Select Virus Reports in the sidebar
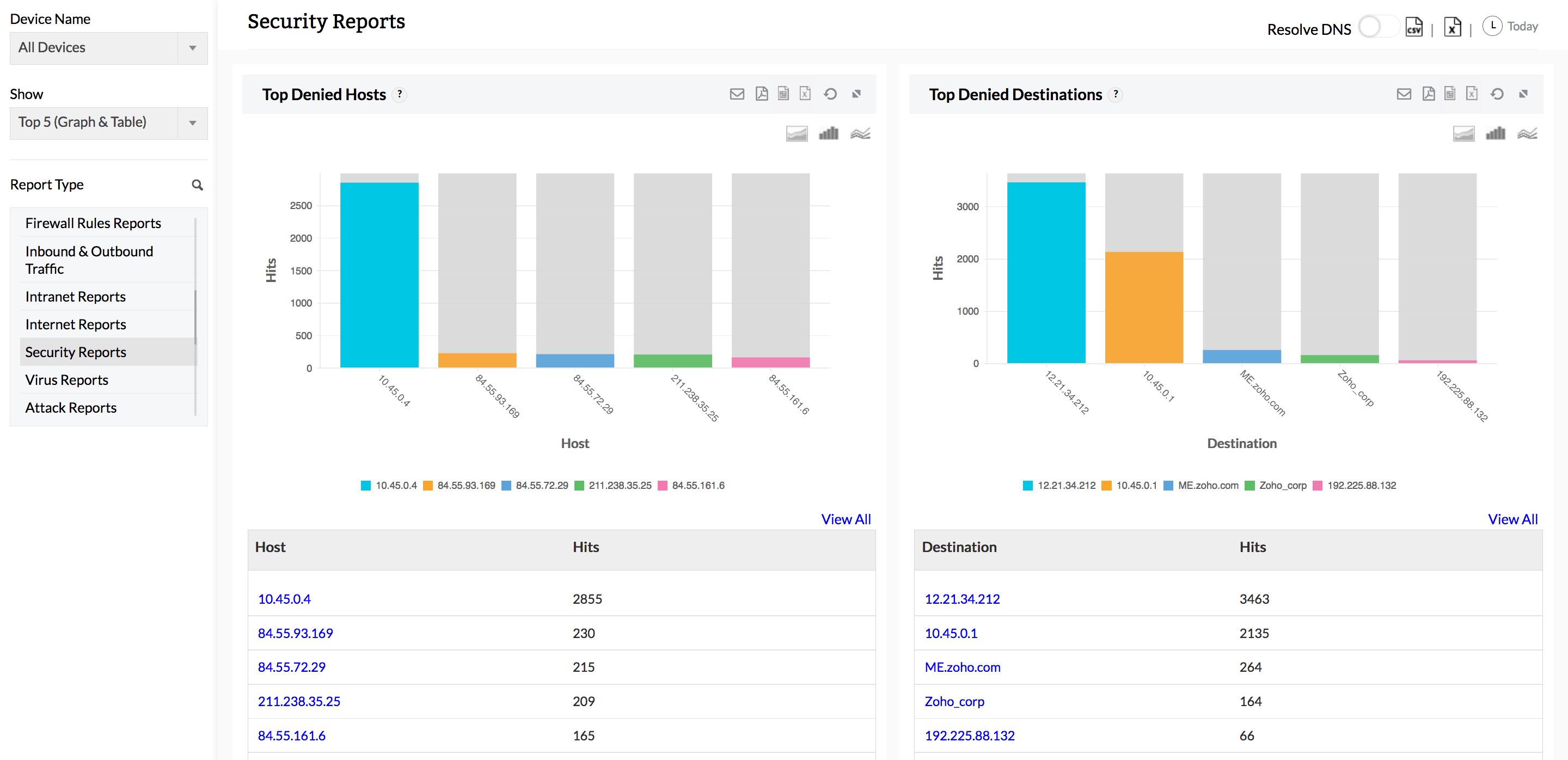Screen dimensions: 1568x760 (x=67, y=379)
